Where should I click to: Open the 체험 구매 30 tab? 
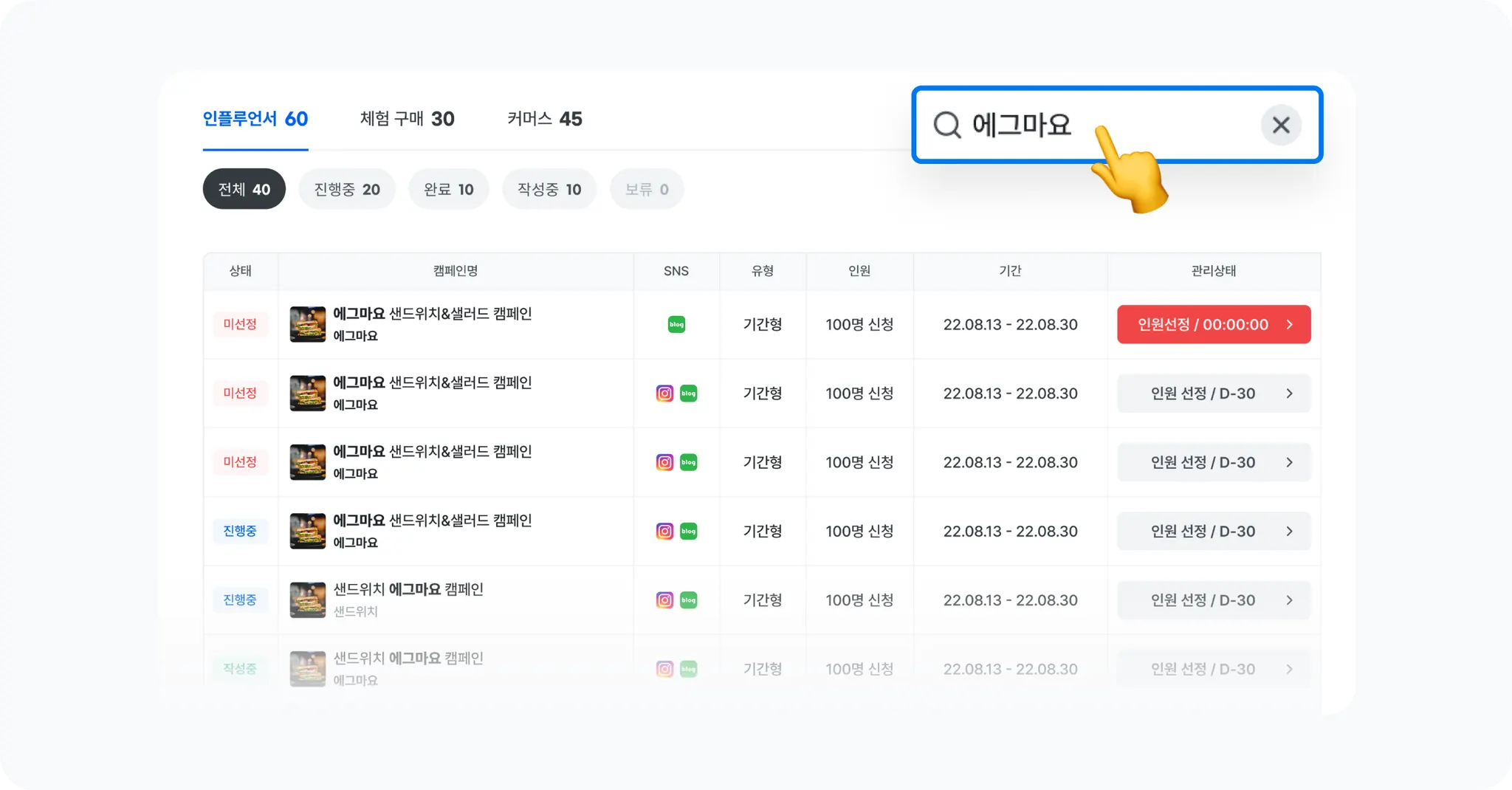tap(407, 119)
